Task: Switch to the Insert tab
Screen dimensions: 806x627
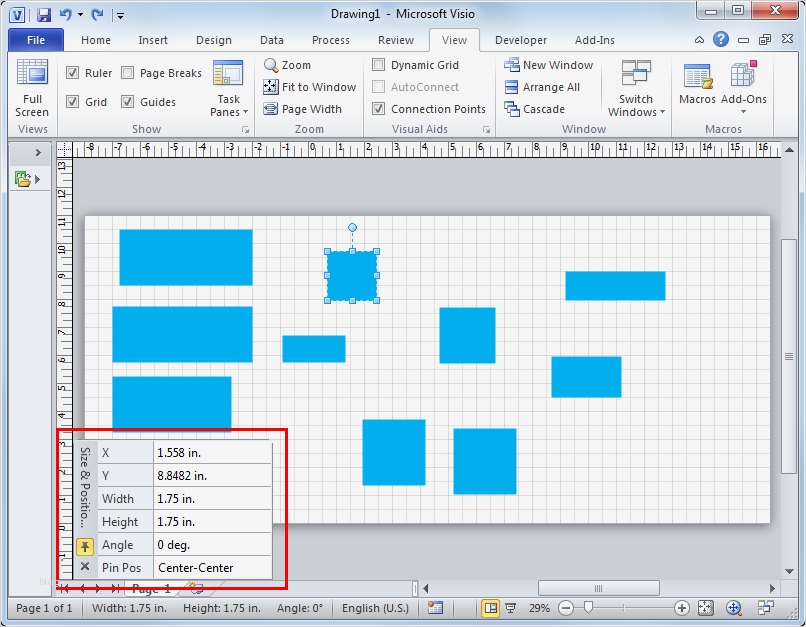Action: (153, 40)
